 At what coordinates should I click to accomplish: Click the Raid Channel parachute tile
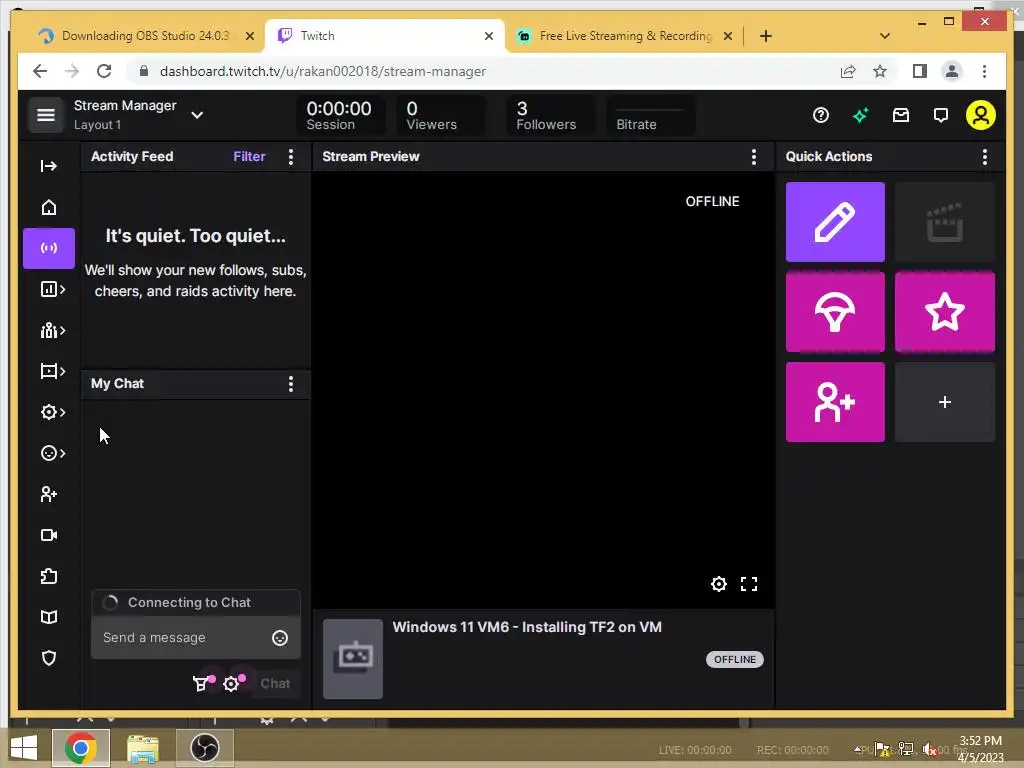835,312
